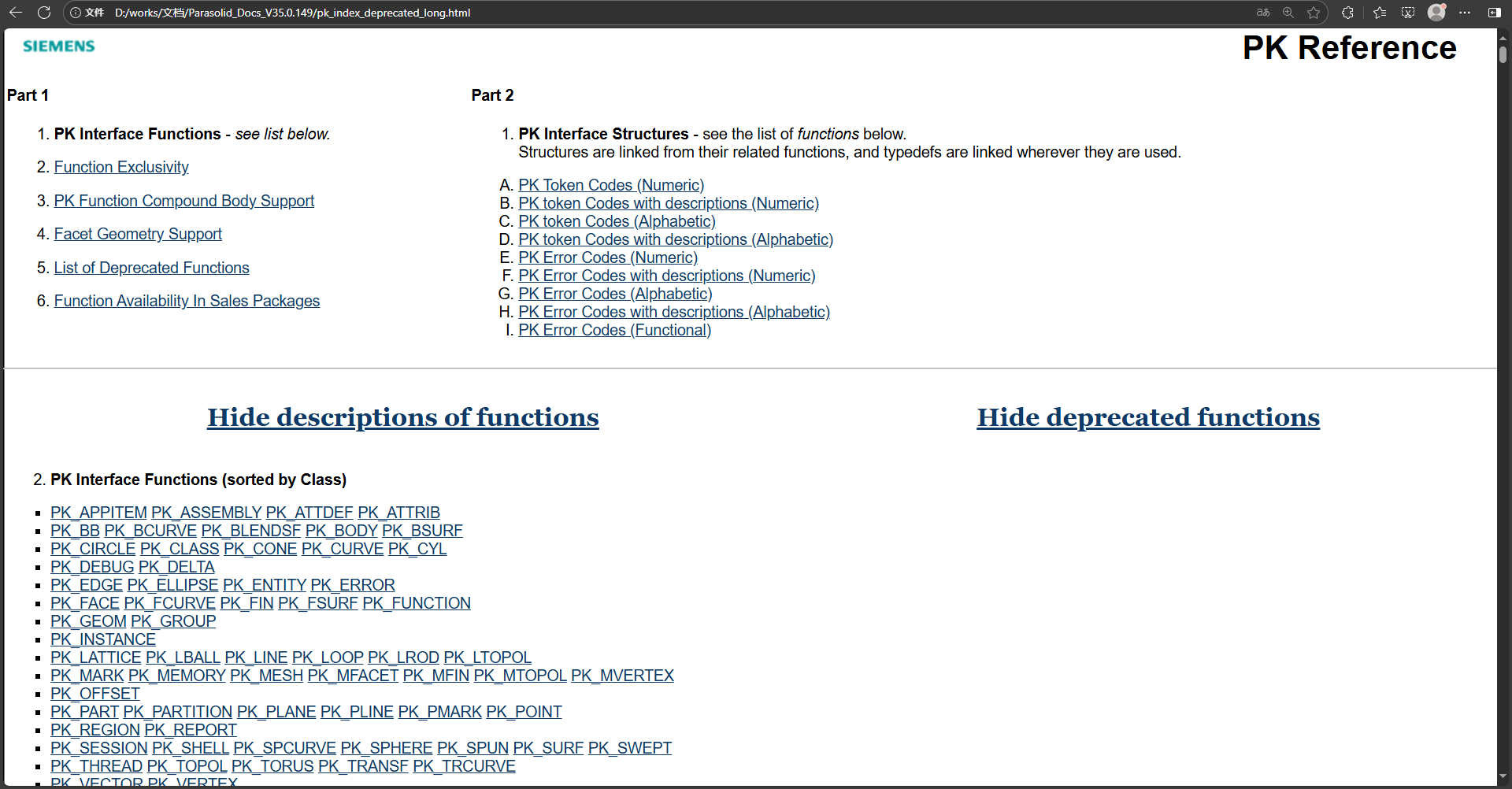1512x789 pixels.
Task: Open the browser profile avatar
Action: 1437,13
